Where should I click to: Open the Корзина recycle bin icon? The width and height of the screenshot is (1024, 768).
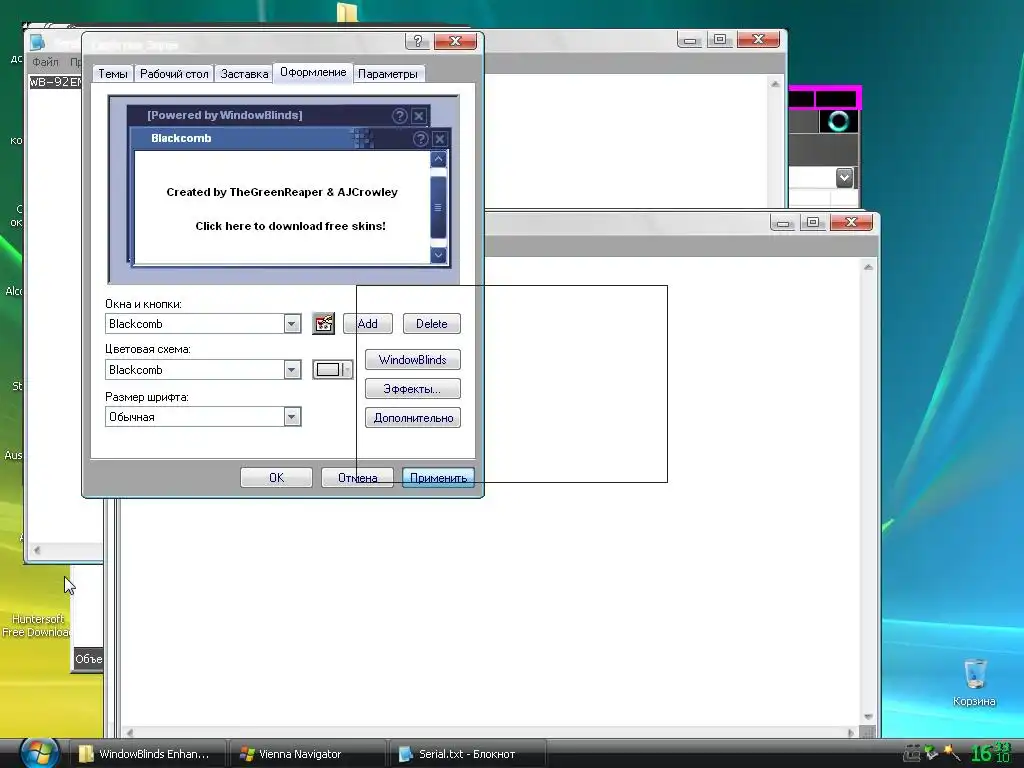point(974,682)
